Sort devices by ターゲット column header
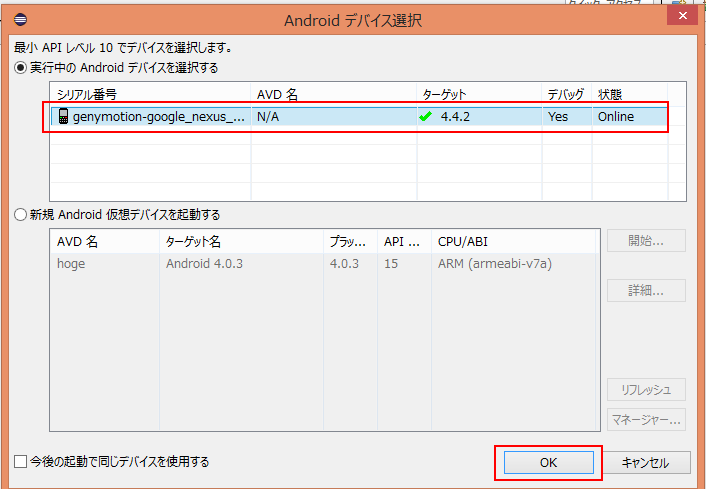The width and height of the screenshot is (706, 489). tap(478, 94)
